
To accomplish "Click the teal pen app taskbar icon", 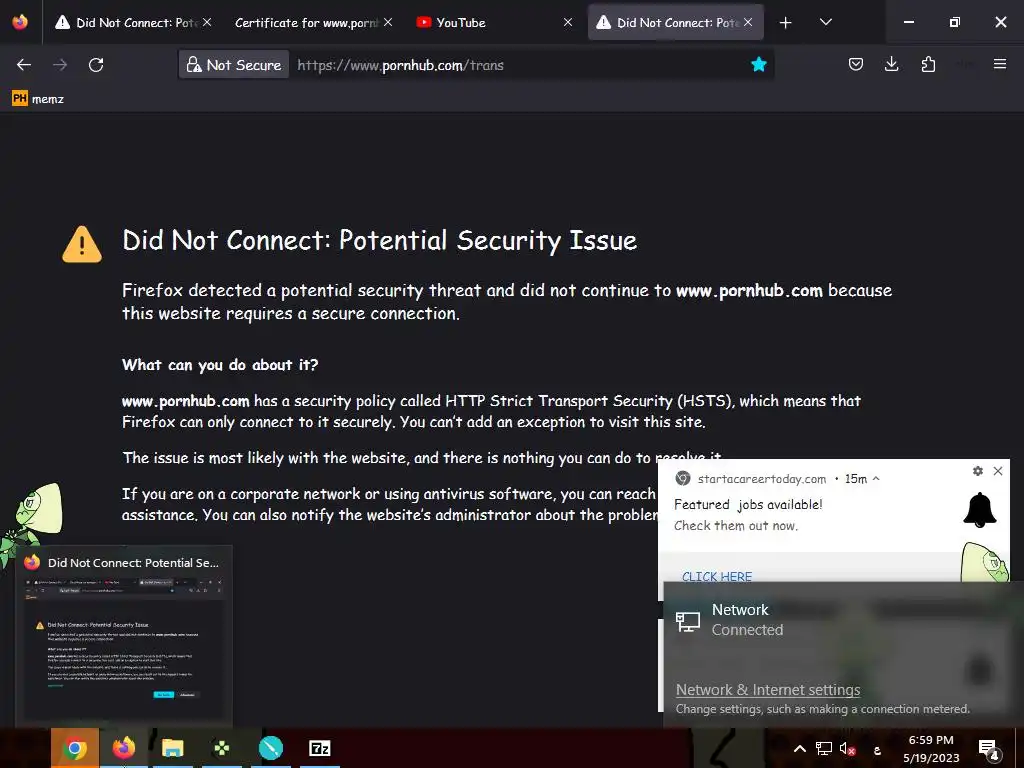I will (x=270, y=748).
